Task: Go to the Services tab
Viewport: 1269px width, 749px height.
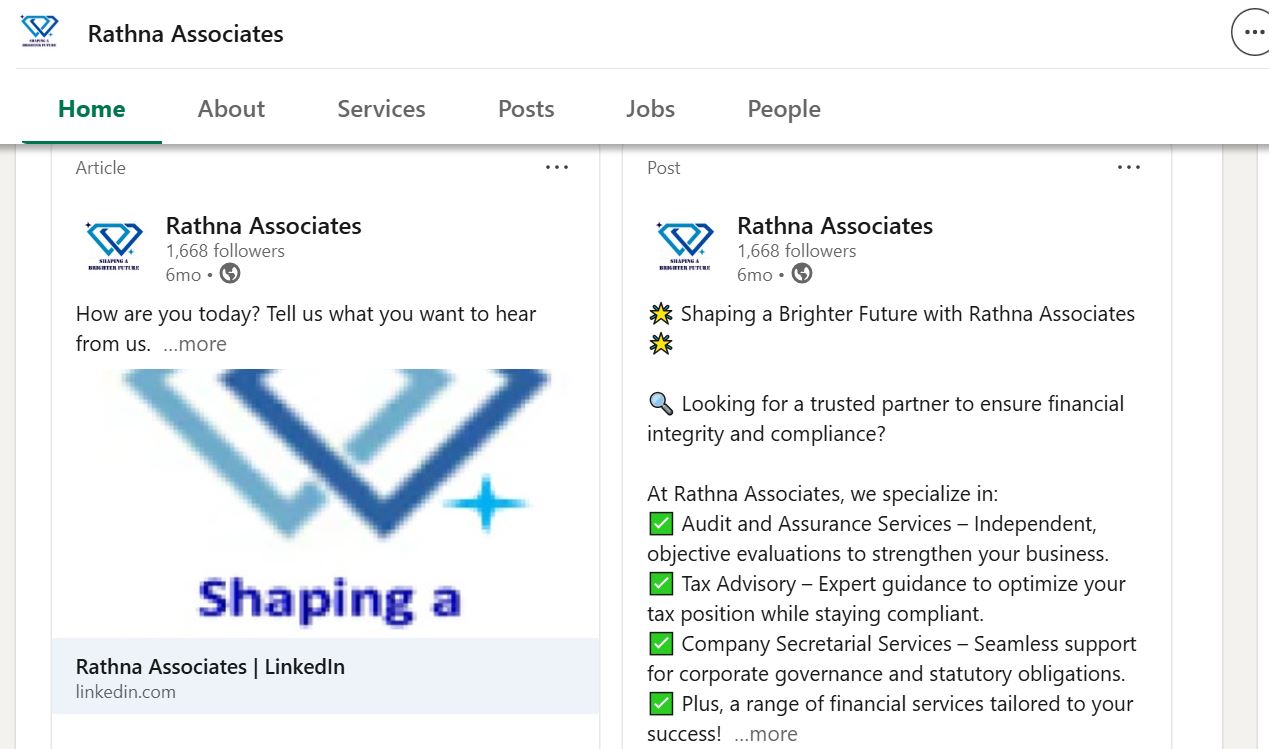Action: pos(381,109)
